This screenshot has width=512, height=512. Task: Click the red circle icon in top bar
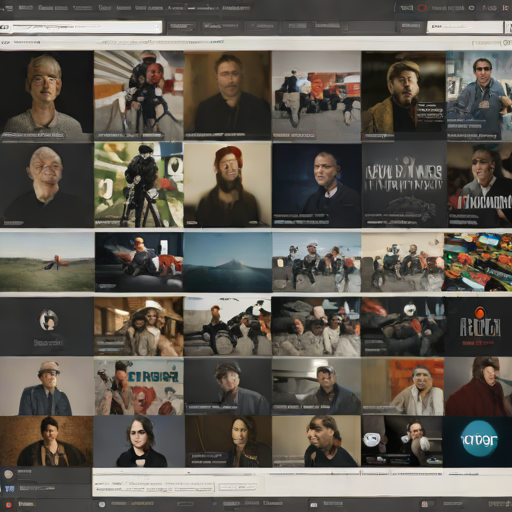click(x=422, y=8)
